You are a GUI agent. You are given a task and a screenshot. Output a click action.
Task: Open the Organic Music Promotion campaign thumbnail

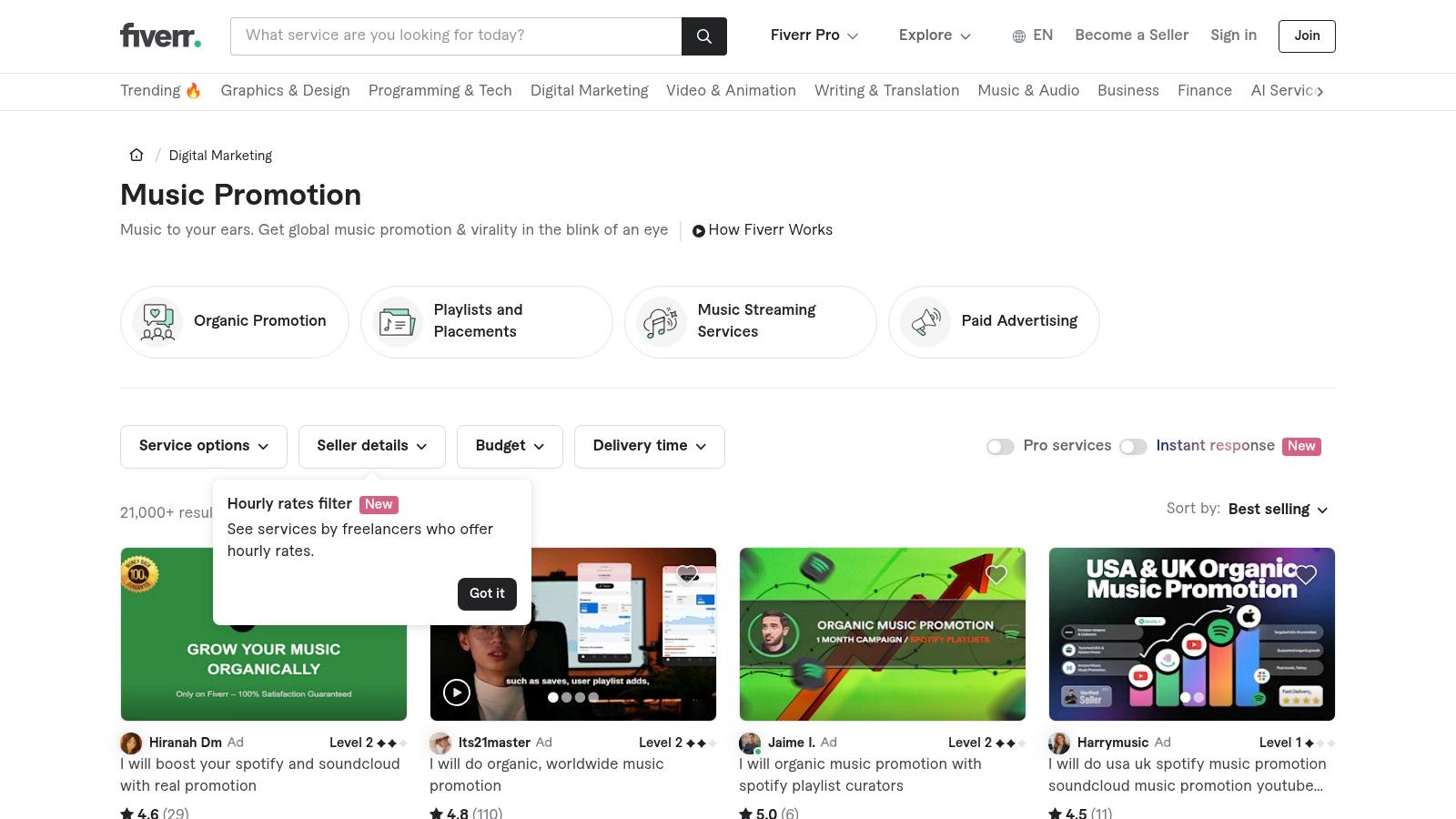tap(883, 634)
